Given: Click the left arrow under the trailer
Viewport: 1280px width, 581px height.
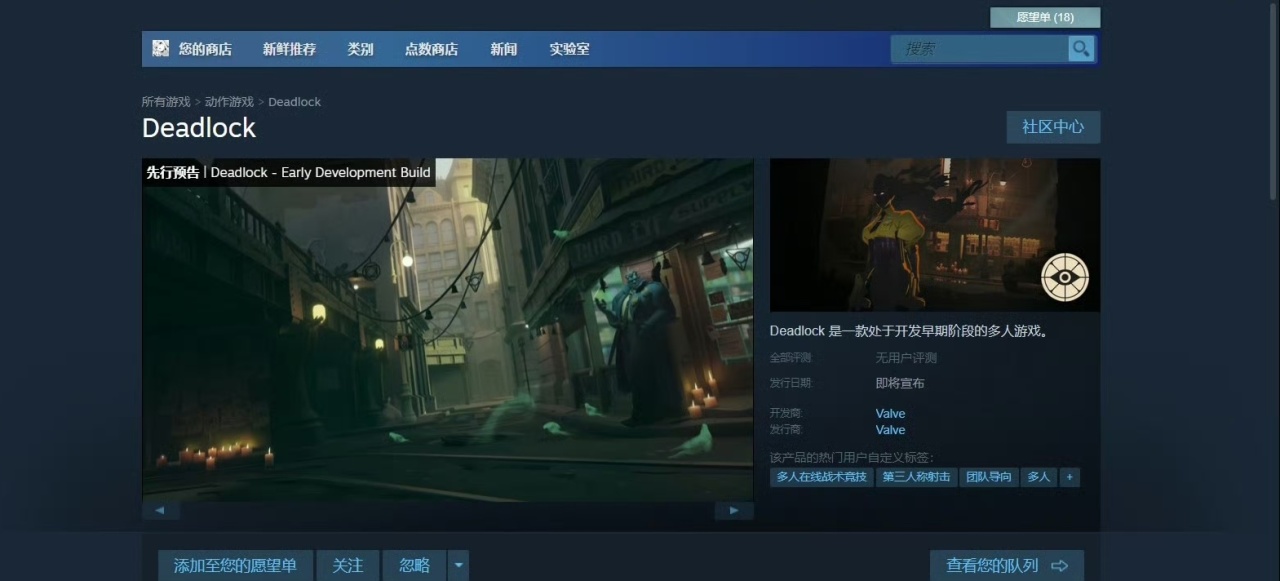Looking at the screenshot, I should (x=160, y=510).
